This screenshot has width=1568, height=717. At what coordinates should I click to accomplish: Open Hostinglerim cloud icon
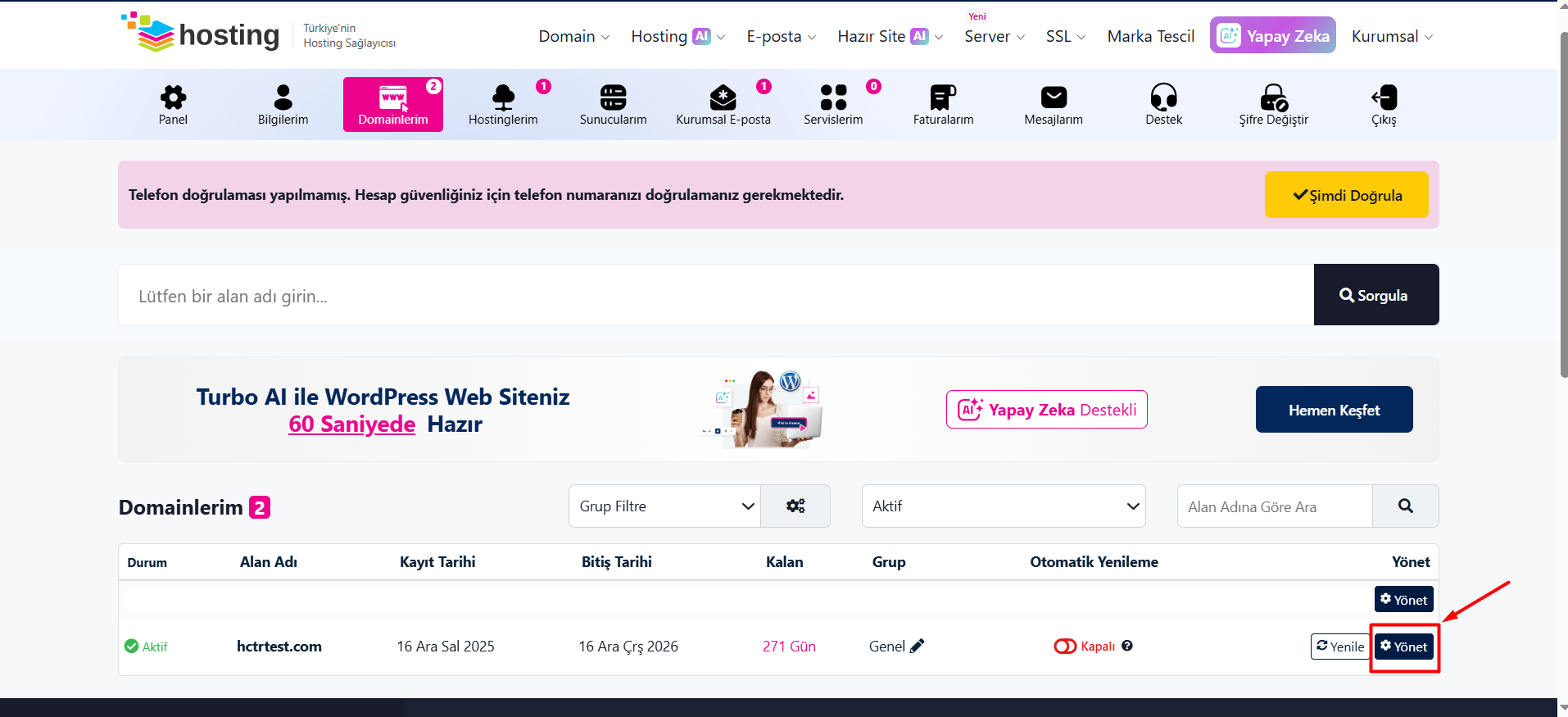pyautogui.click(x=503, y=98)
